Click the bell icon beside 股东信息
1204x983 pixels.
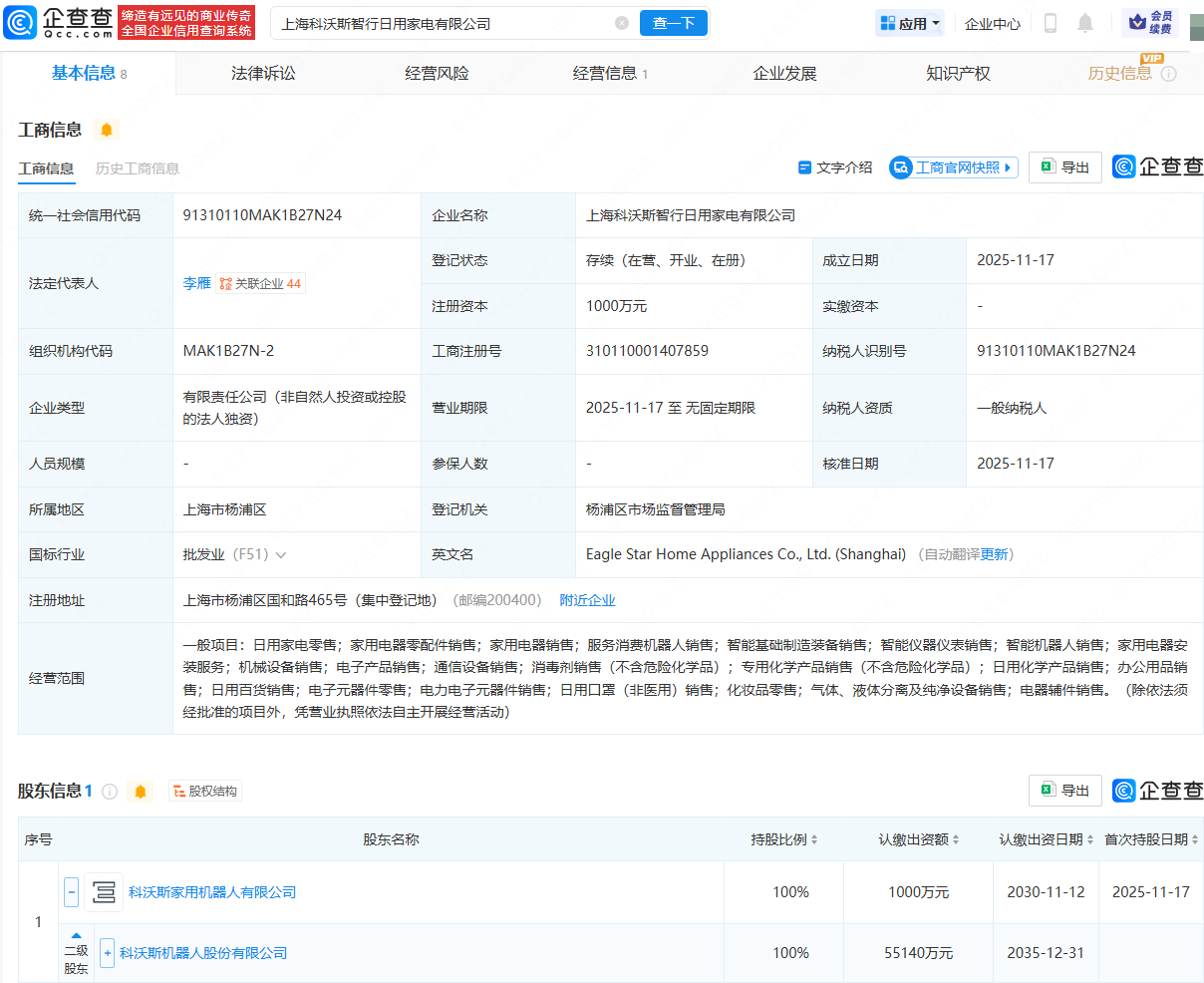(141, 792)
